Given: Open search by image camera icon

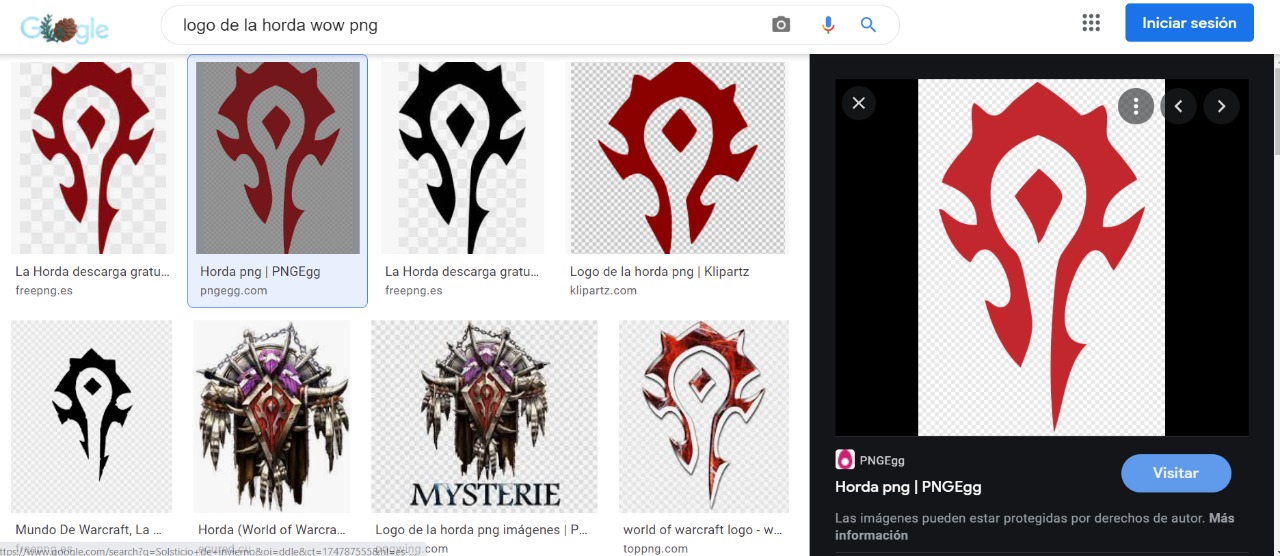Looking at the screenshot, I should (781, 25).
